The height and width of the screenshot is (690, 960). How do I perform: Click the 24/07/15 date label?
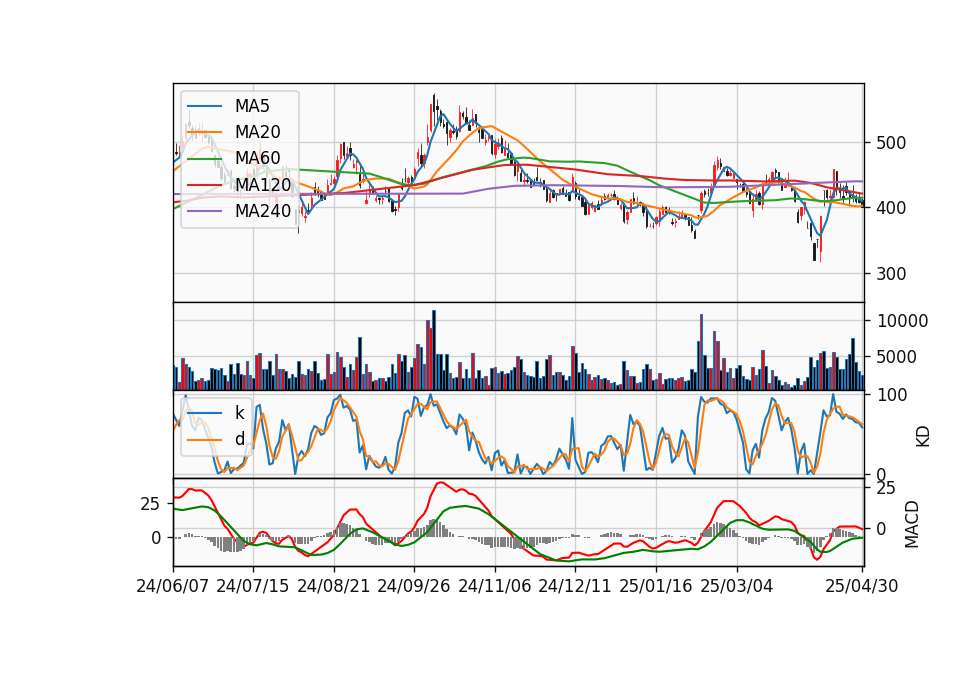click(x=253, y=587)
